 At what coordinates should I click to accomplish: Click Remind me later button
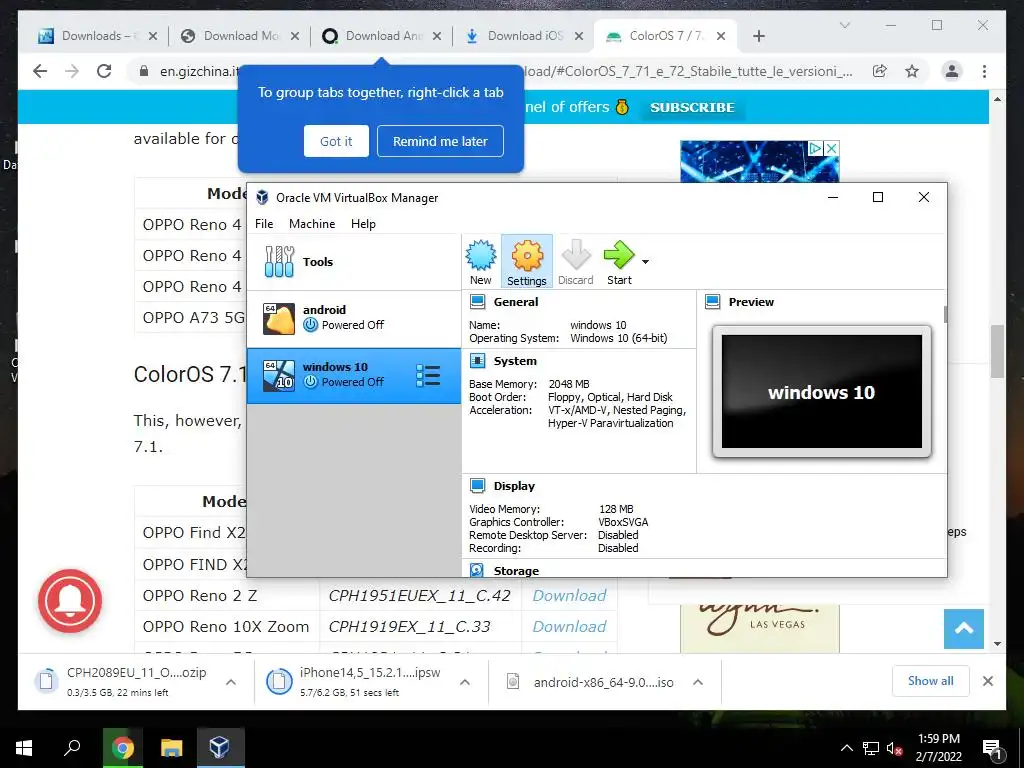click(440, 141)
